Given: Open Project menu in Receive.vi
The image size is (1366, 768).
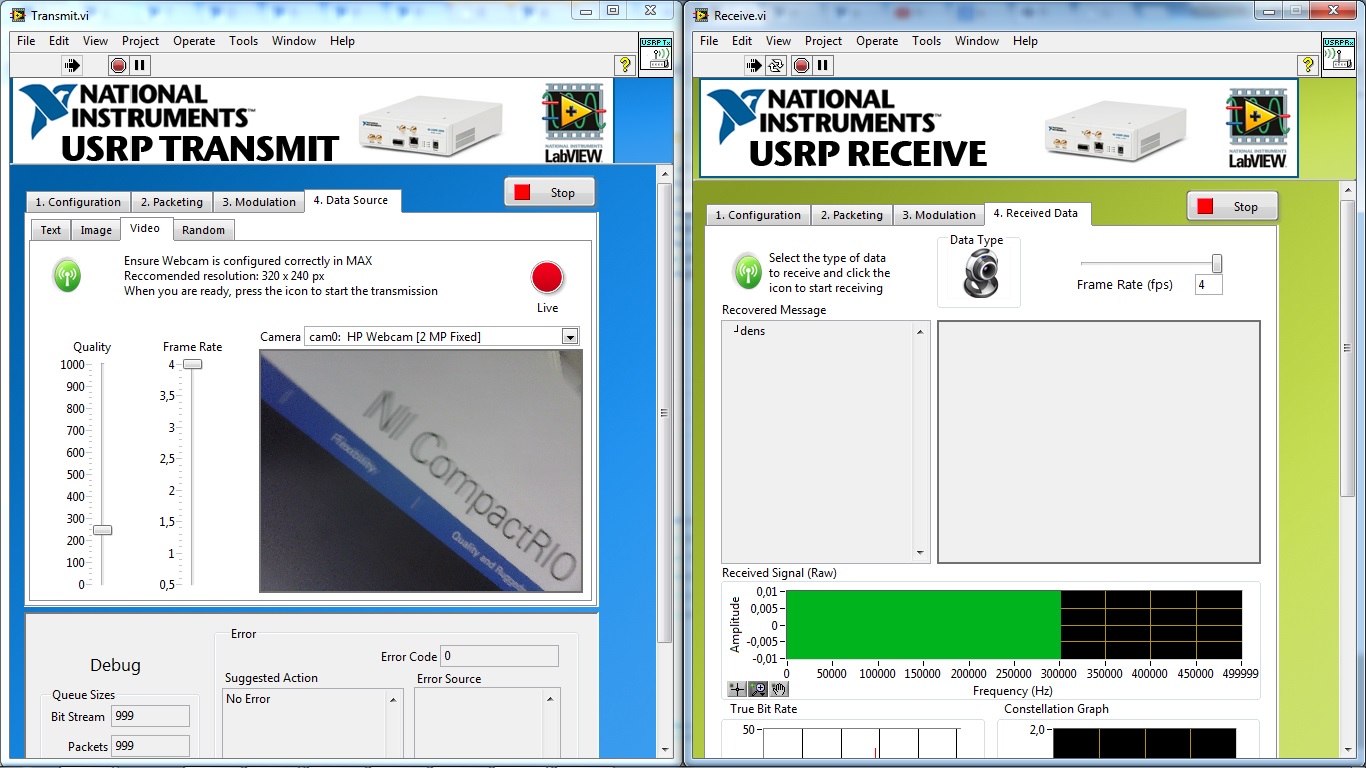Looking at the screenshot, I should point(823,41).
